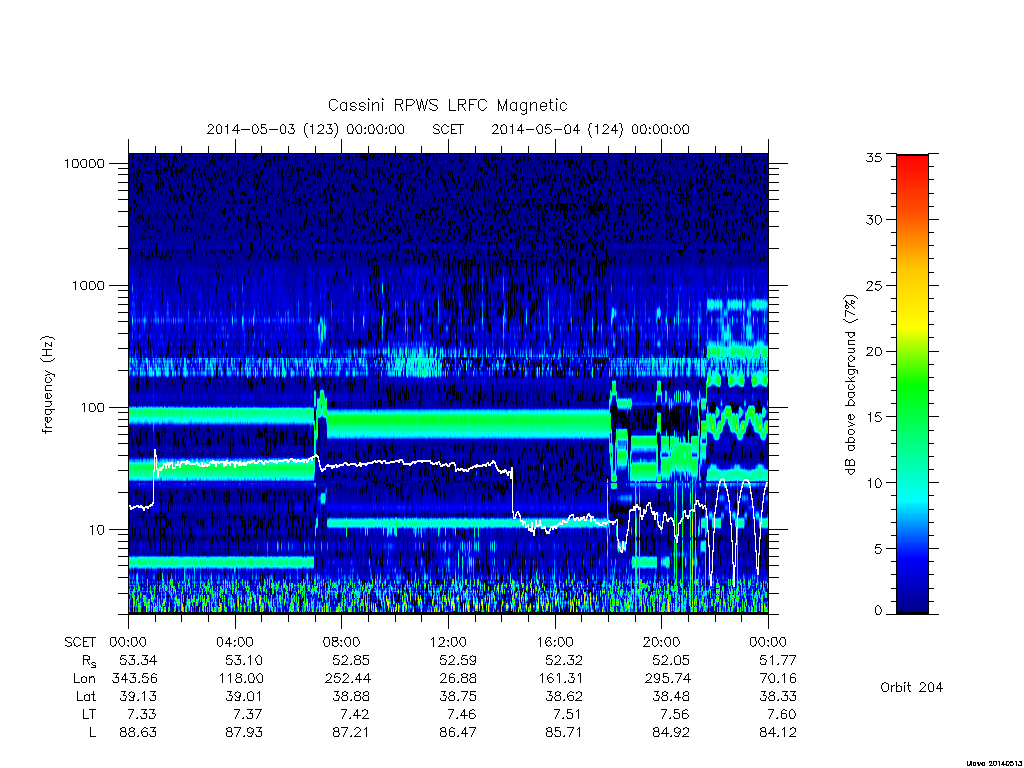Click the 'Orbit 204' label
1024x768 pixels.
point(912,687)
